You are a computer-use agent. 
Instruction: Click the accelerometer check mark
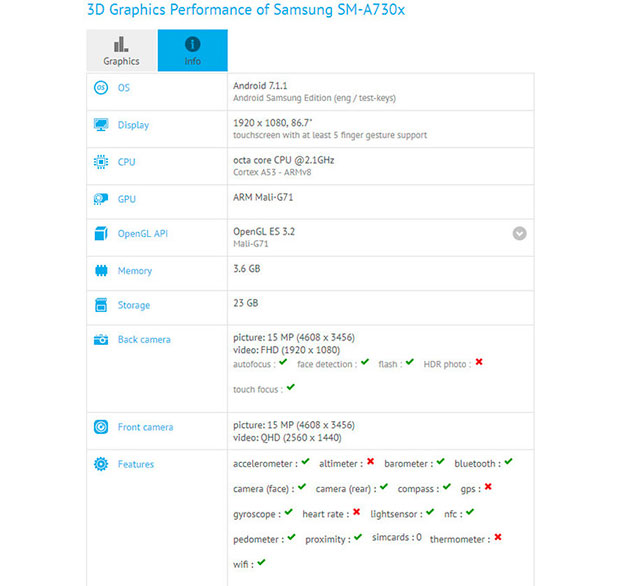tap(305, 461)
